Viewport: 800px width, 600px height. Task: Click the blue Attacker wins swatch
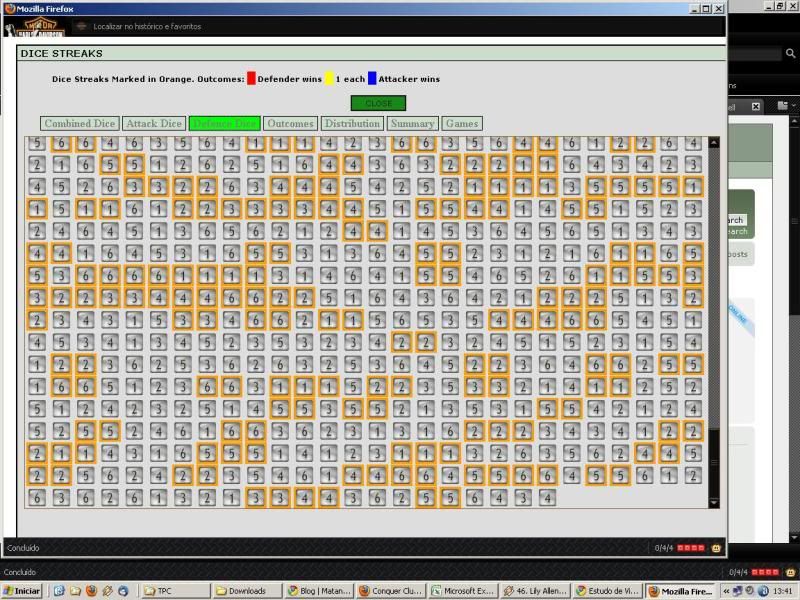coord(372,78)
